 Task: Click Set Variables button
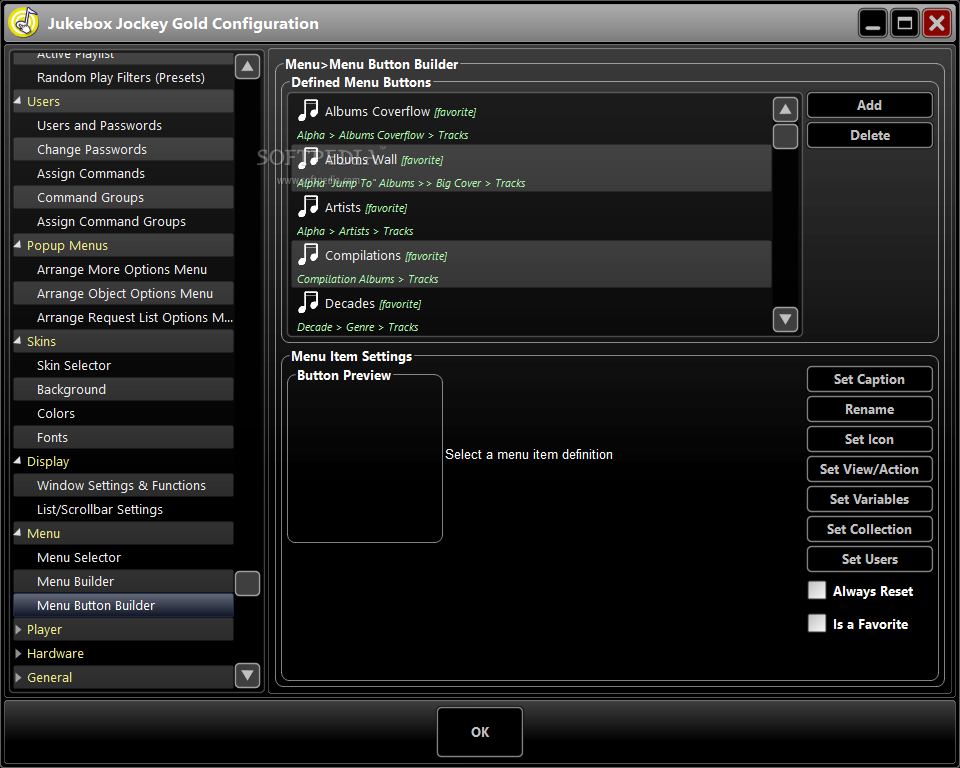coord(869,499)
